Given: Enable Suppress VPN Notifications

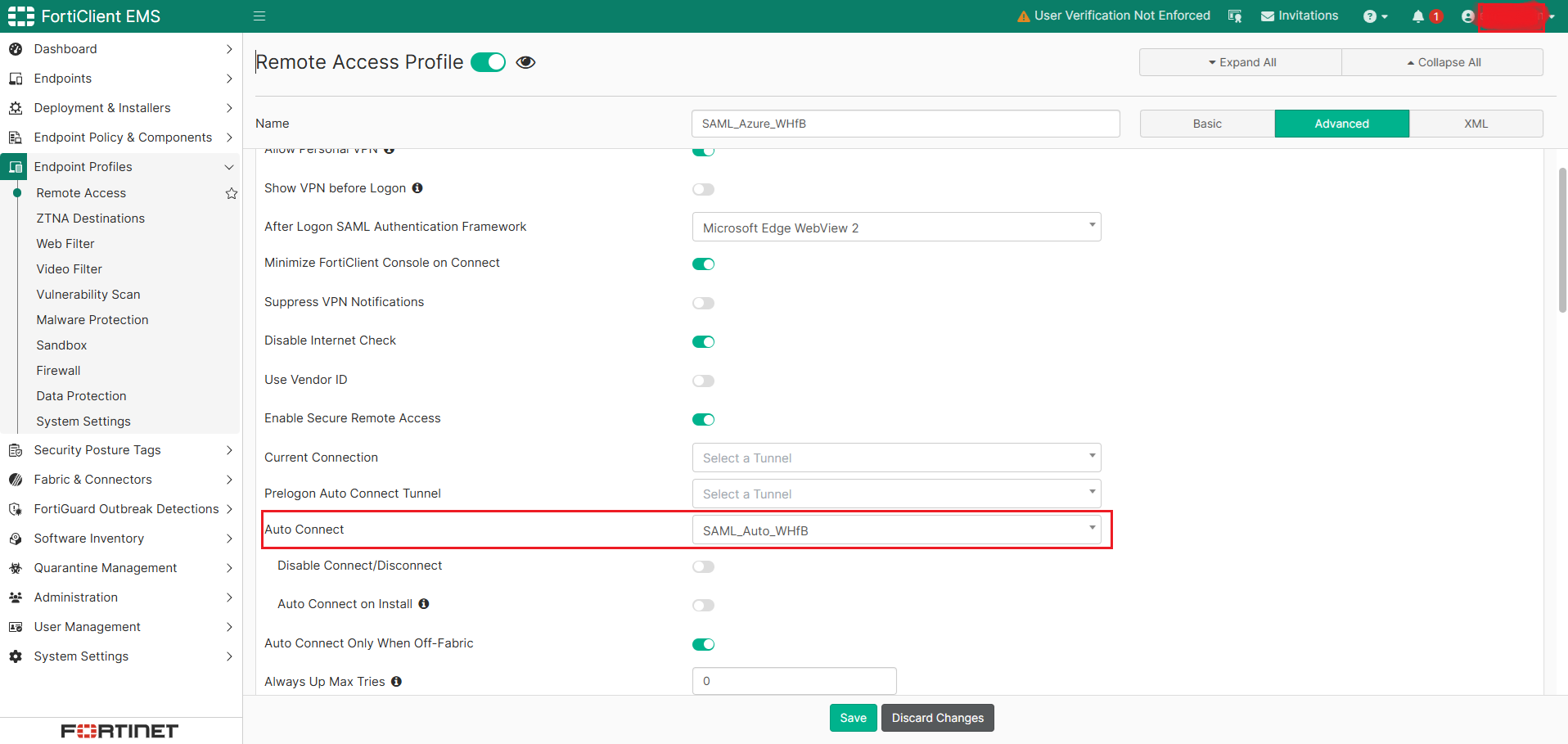Looking at the screenshot, I should (x=703, y=303).
